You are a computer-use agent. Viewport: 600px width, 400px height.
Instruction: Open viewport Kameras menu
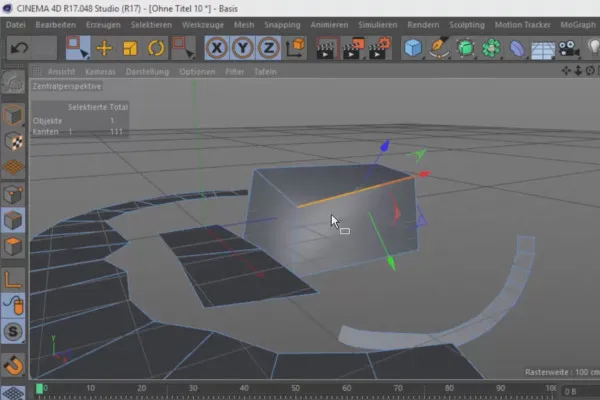pos(100,72)
